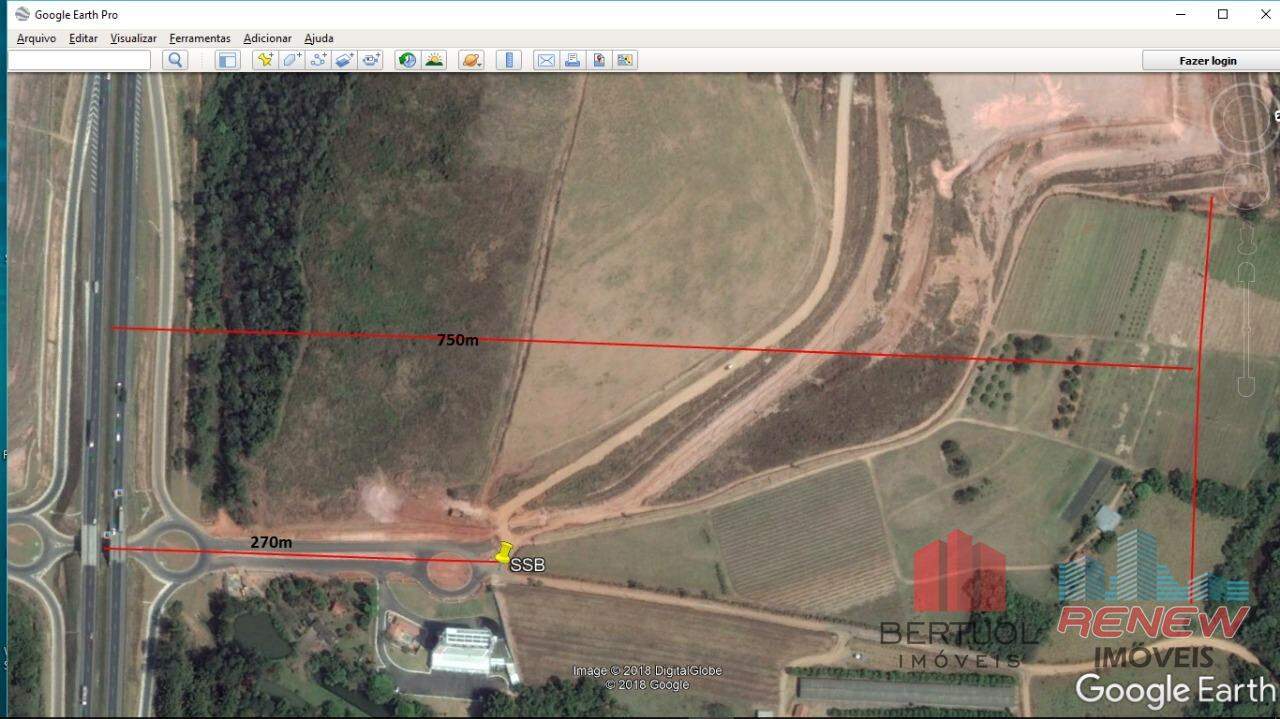Show historical imagery clock tool

[407, 60]
